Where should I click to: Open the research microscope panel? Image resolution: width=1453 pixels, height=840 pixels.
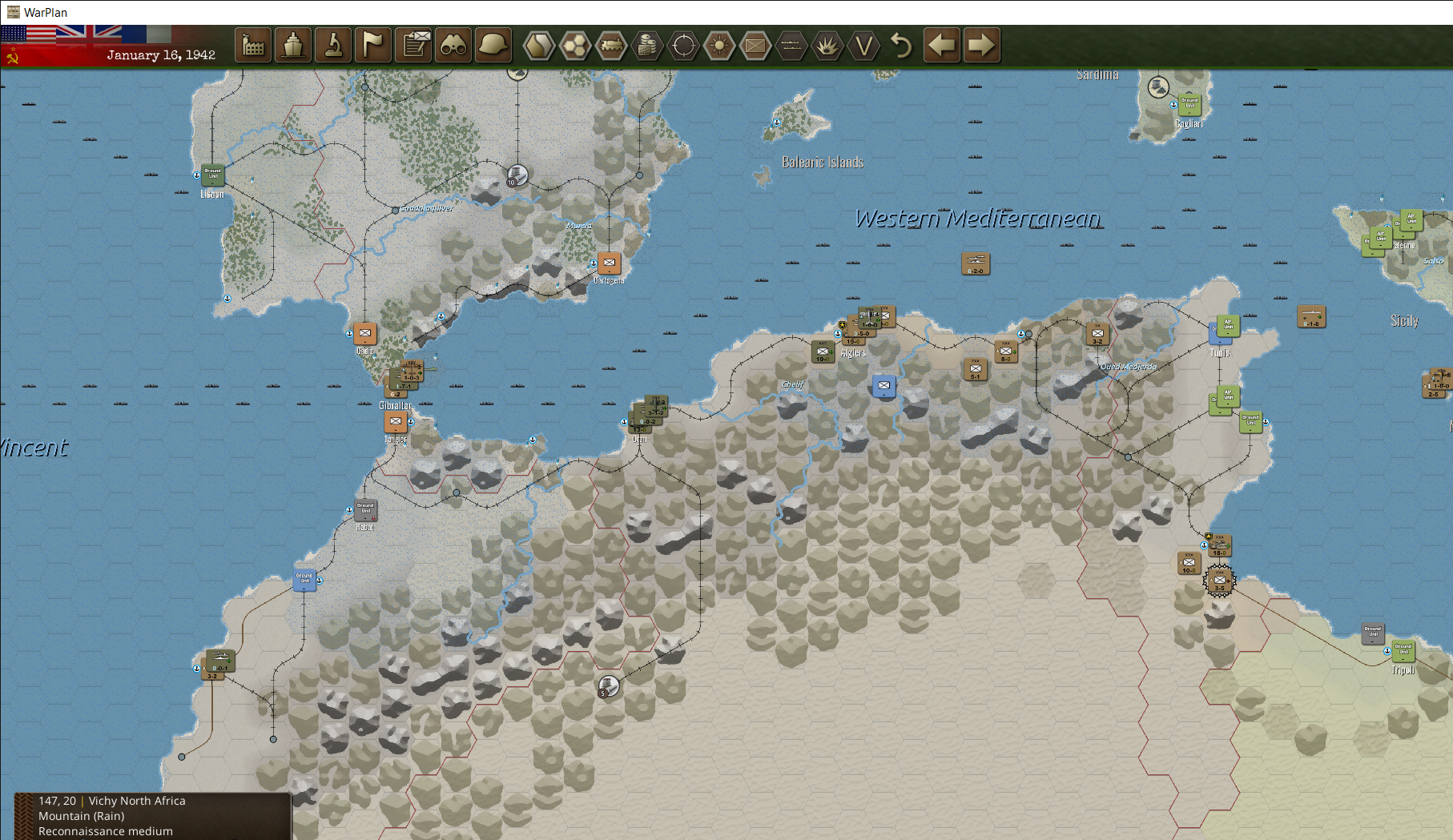coord(333,46)
